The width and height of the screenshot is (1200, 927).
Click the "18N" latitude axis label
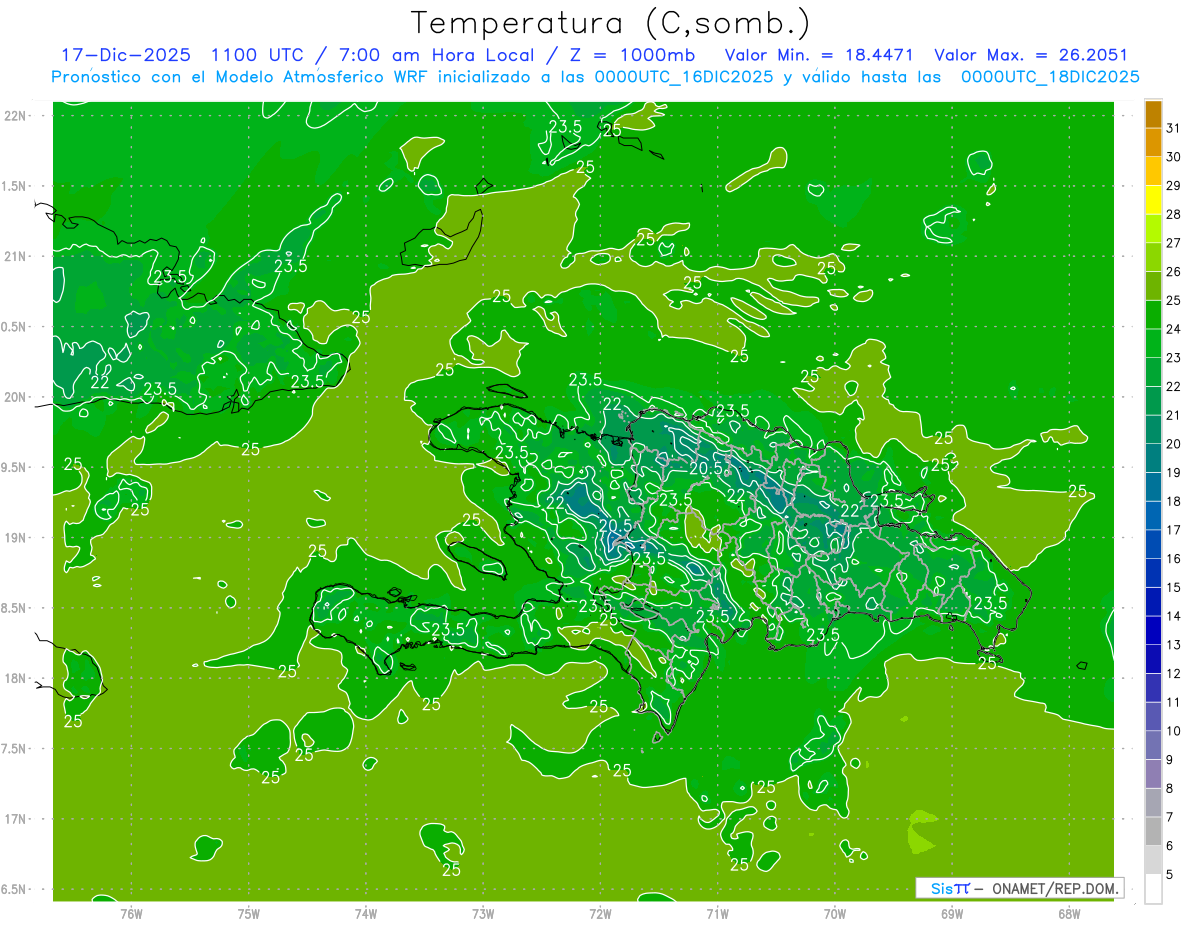point(17,678)
